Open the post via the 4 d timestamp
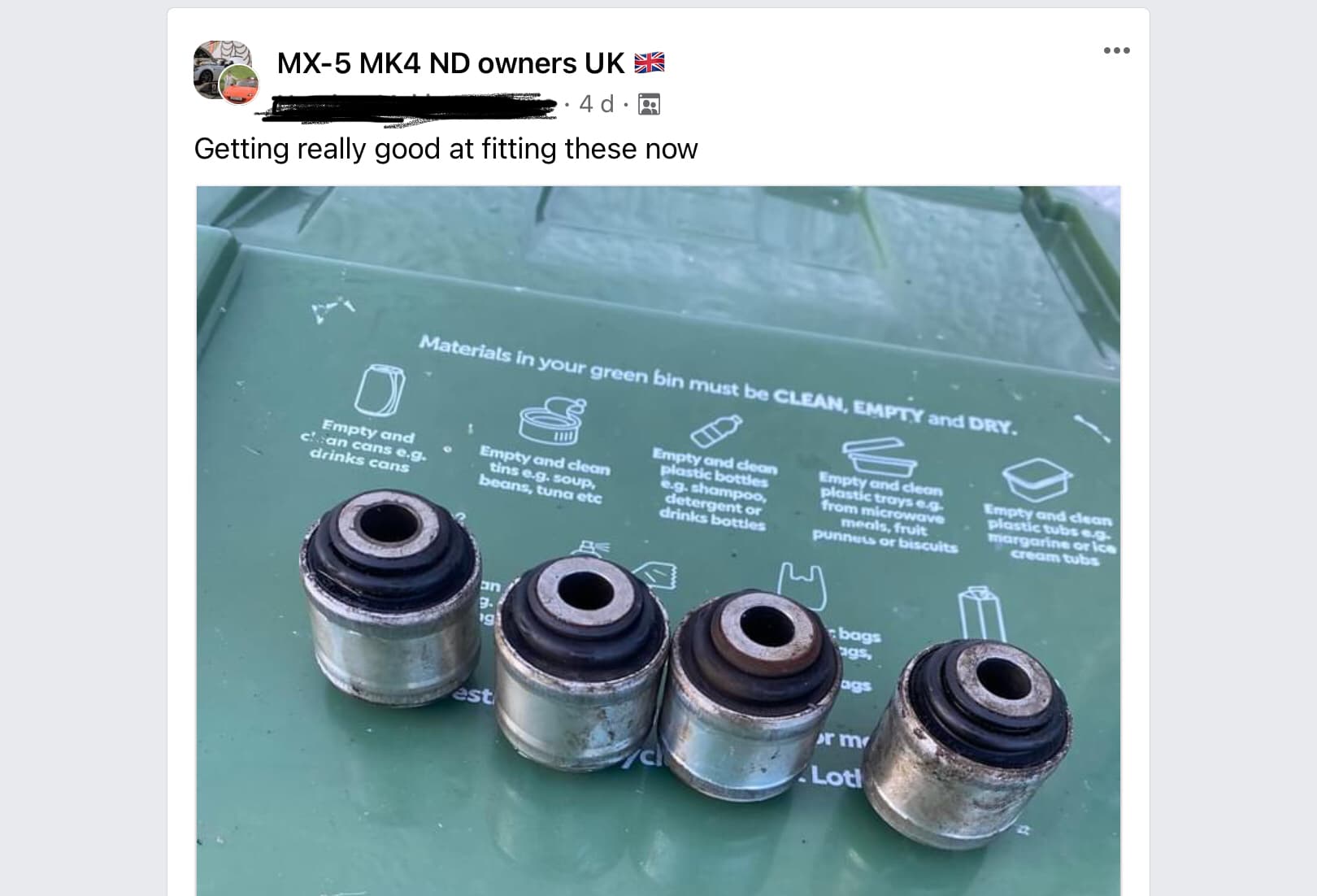 click(596, 104)
